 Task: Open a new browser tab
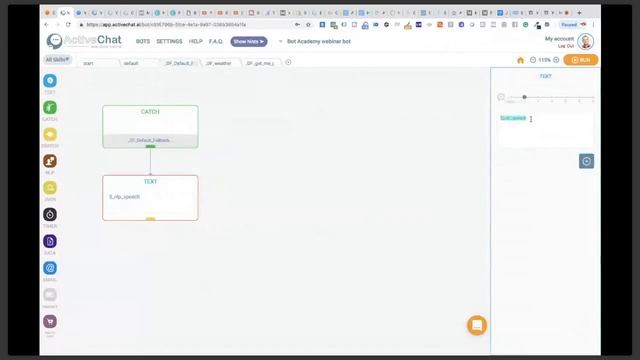pyautogui.click(x=579, y=13)
